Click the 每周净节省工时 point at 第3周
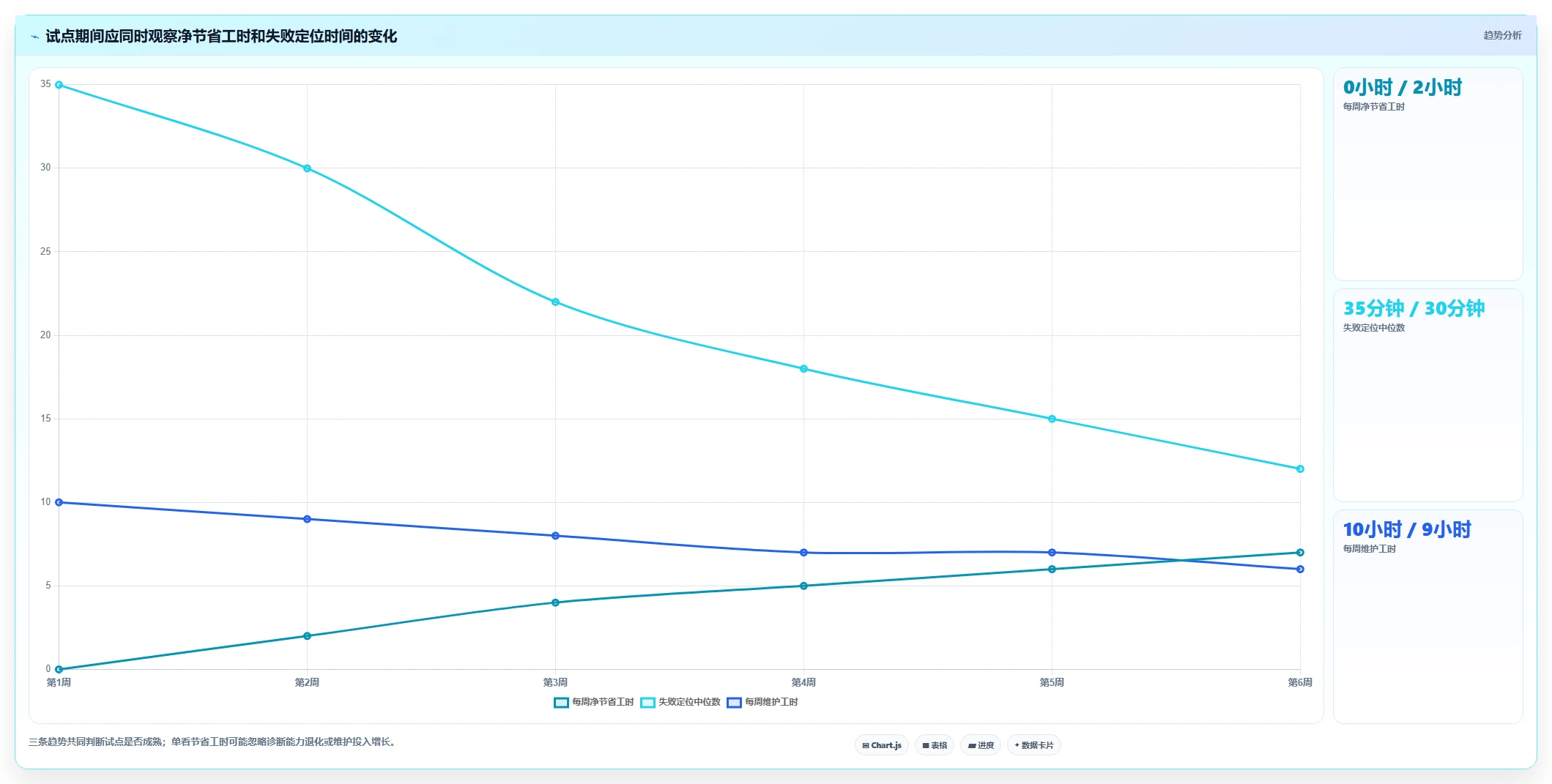Screen dimensions: 1552x784 pos(555,602)
